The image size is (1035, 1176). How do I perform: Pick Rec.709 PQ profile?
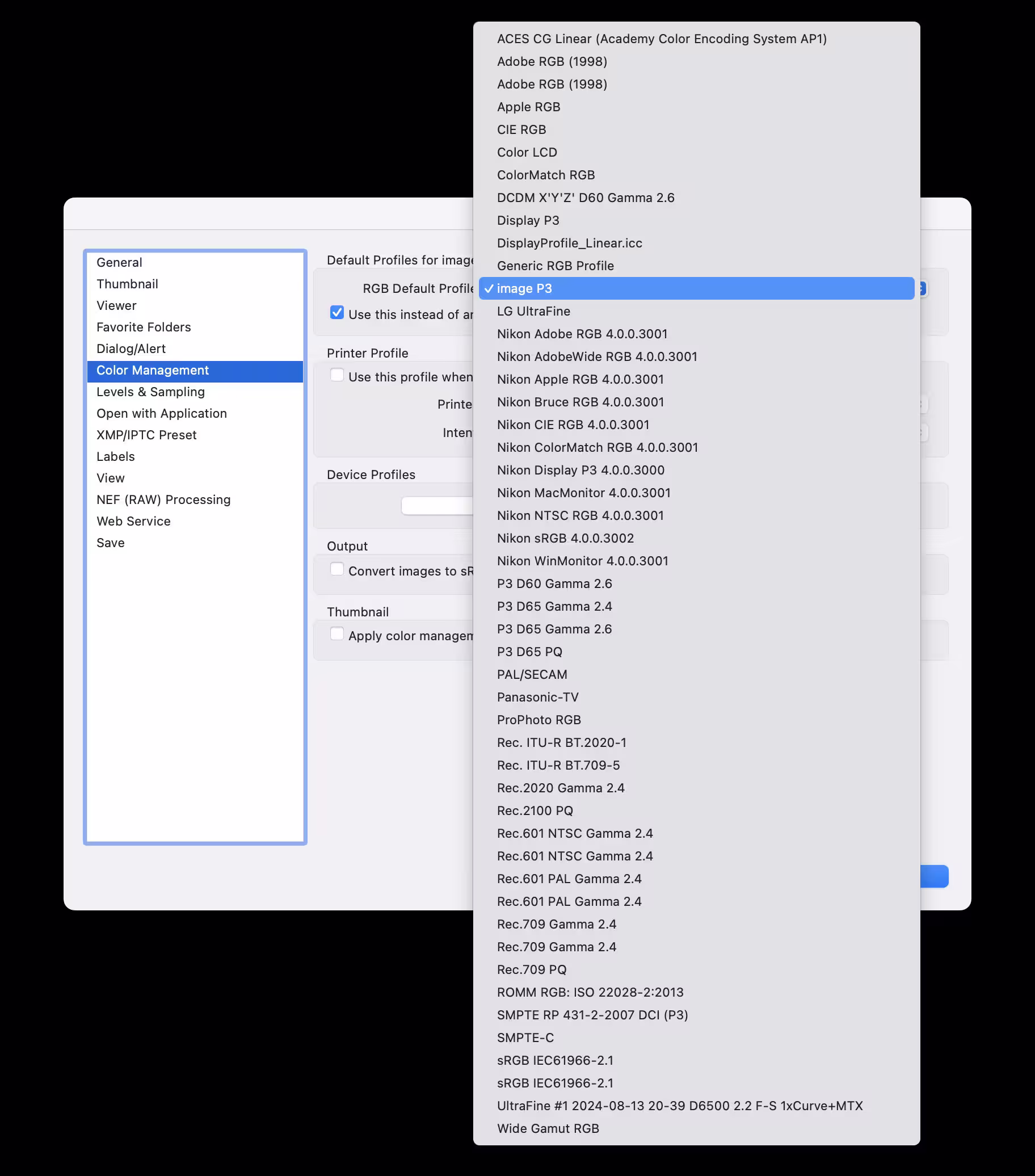click(696, 970)
